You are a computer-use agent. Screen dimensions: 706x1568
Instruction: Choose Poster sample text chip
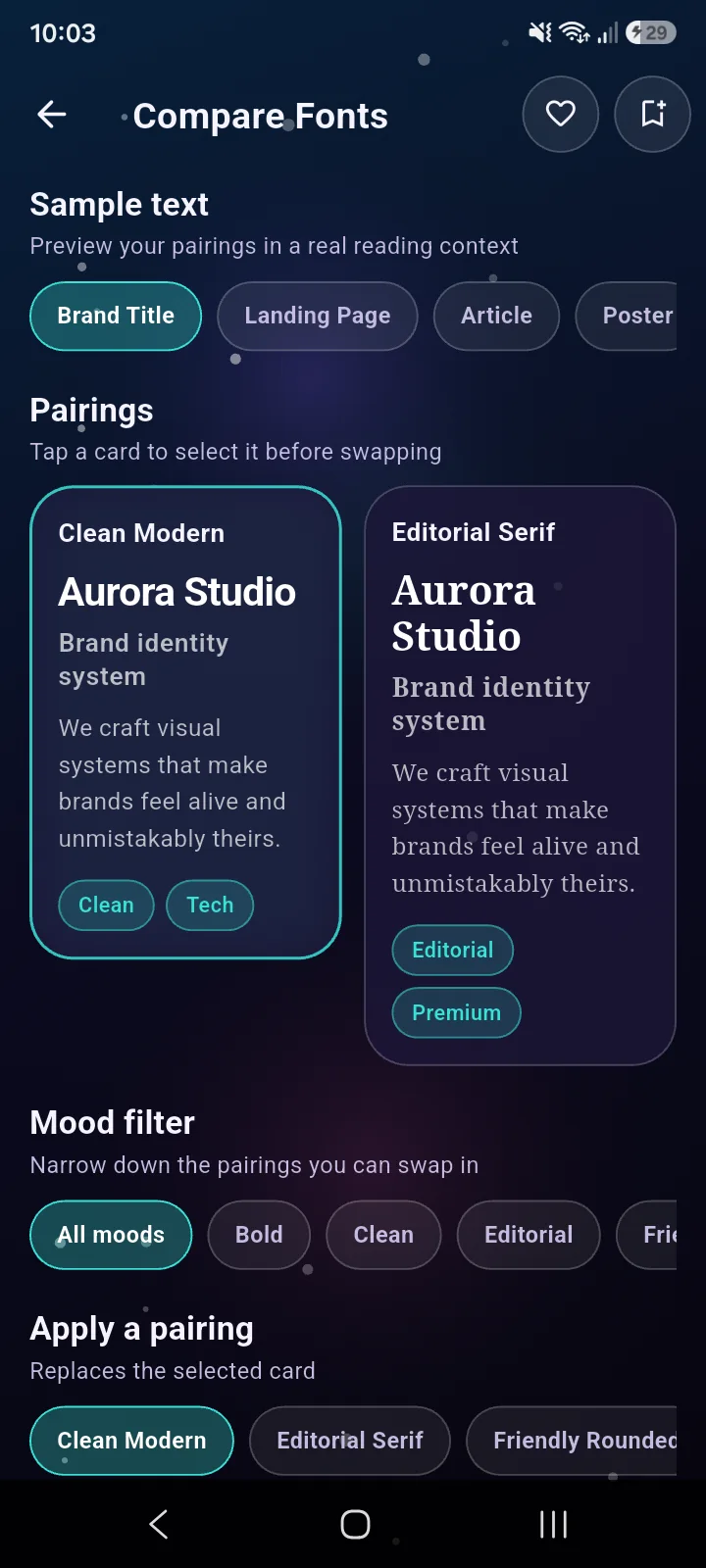coord(627,316)
